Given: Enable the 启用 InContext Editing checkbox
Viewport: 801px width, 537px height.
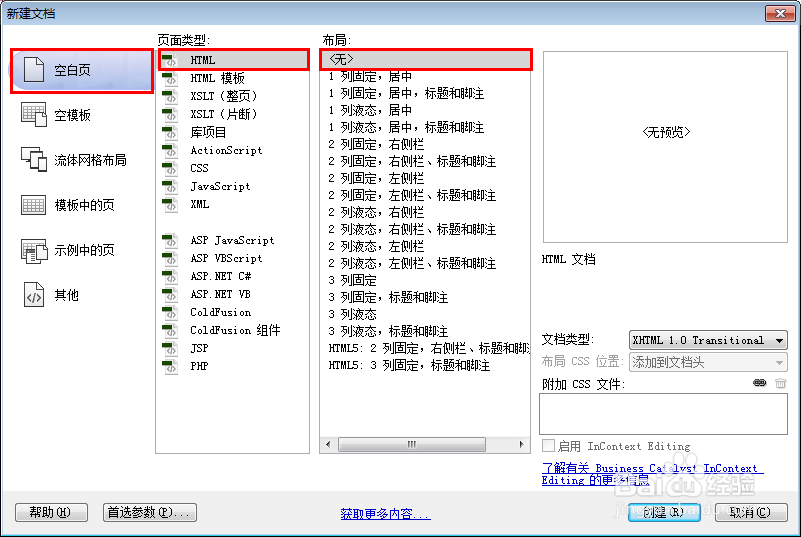Looking at the screenshot, I should [548, 446].
